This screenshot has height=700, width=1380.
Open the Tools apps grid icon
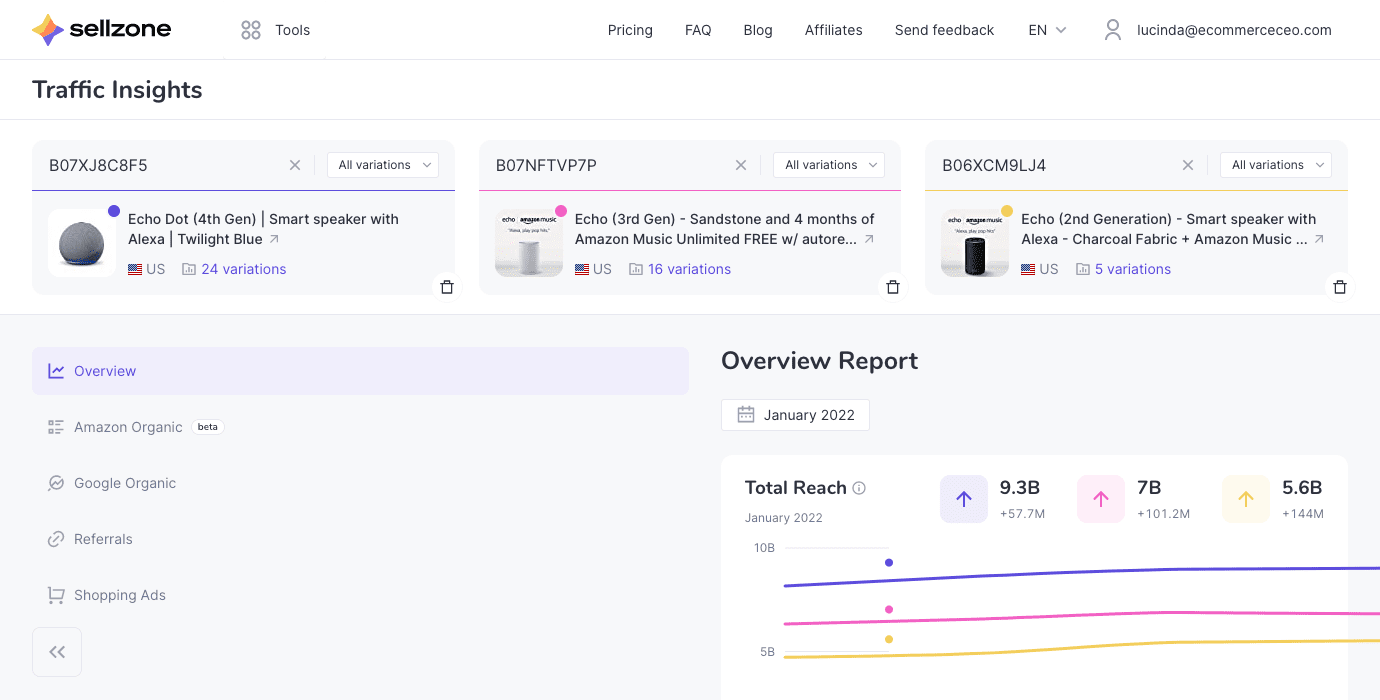pos(250,29)
